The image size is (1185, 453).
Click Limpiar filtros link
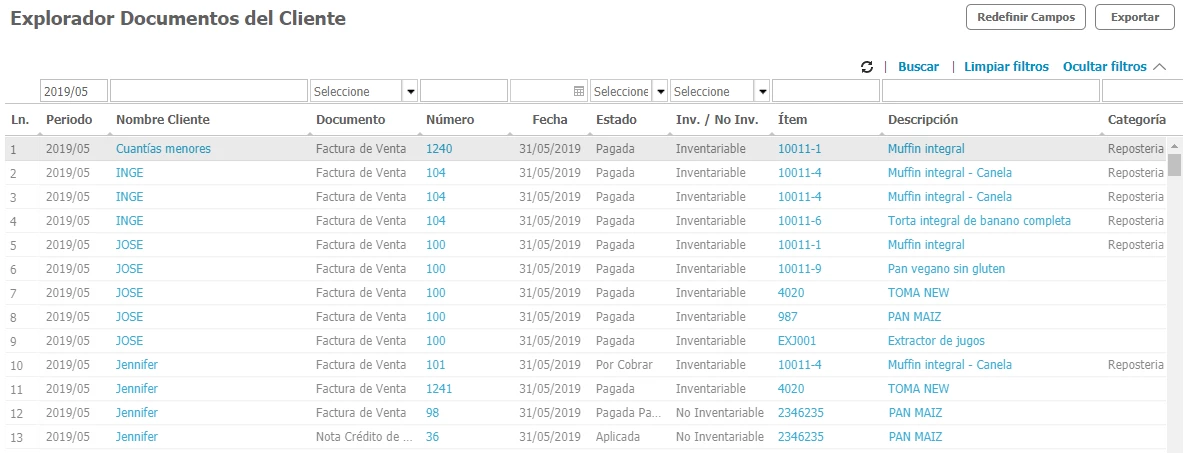pyautogui.click(x=1006, y=67)
